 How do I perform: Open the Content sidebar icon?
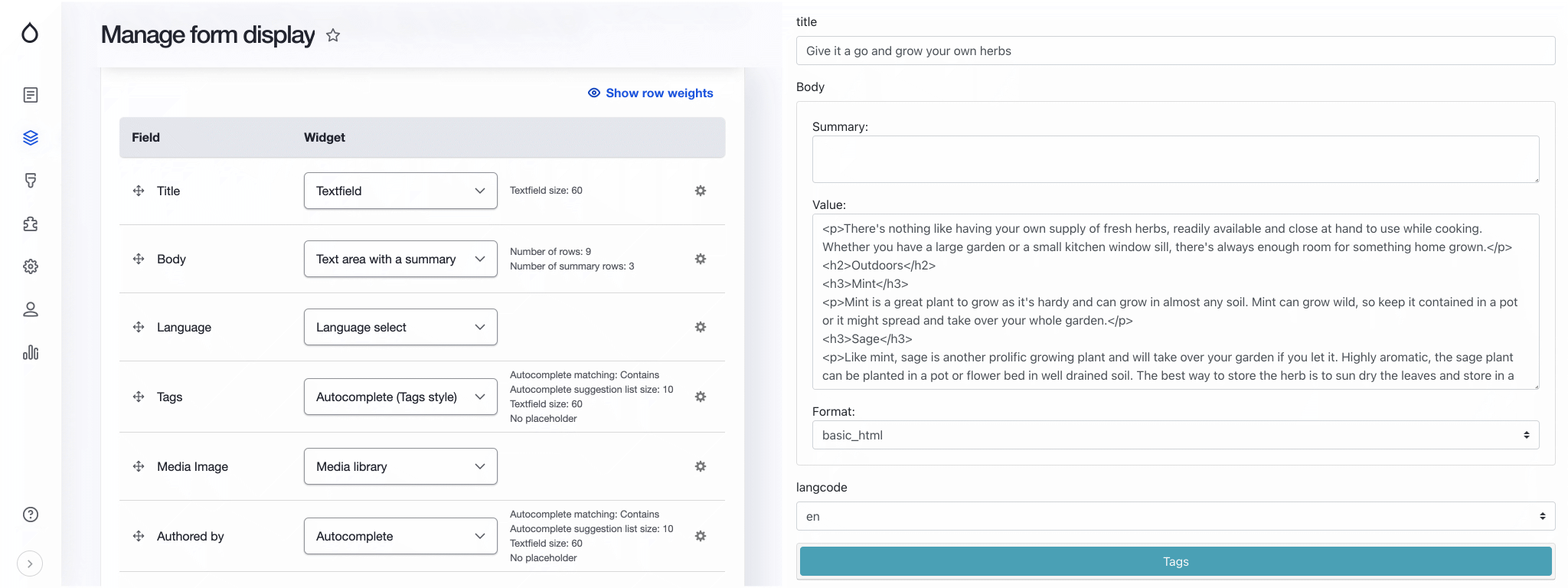(31, 95)
